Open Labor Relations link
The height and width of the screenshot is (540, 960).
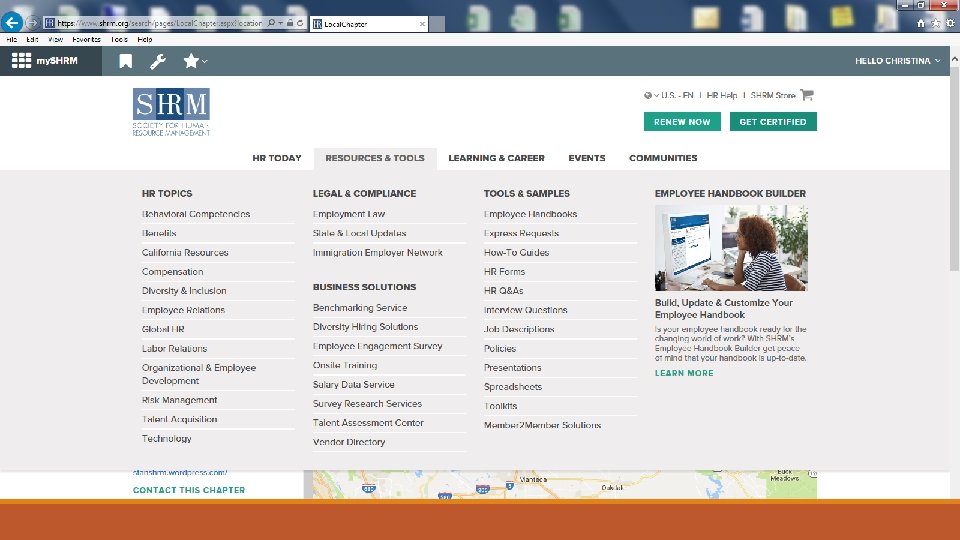(174, 348)
